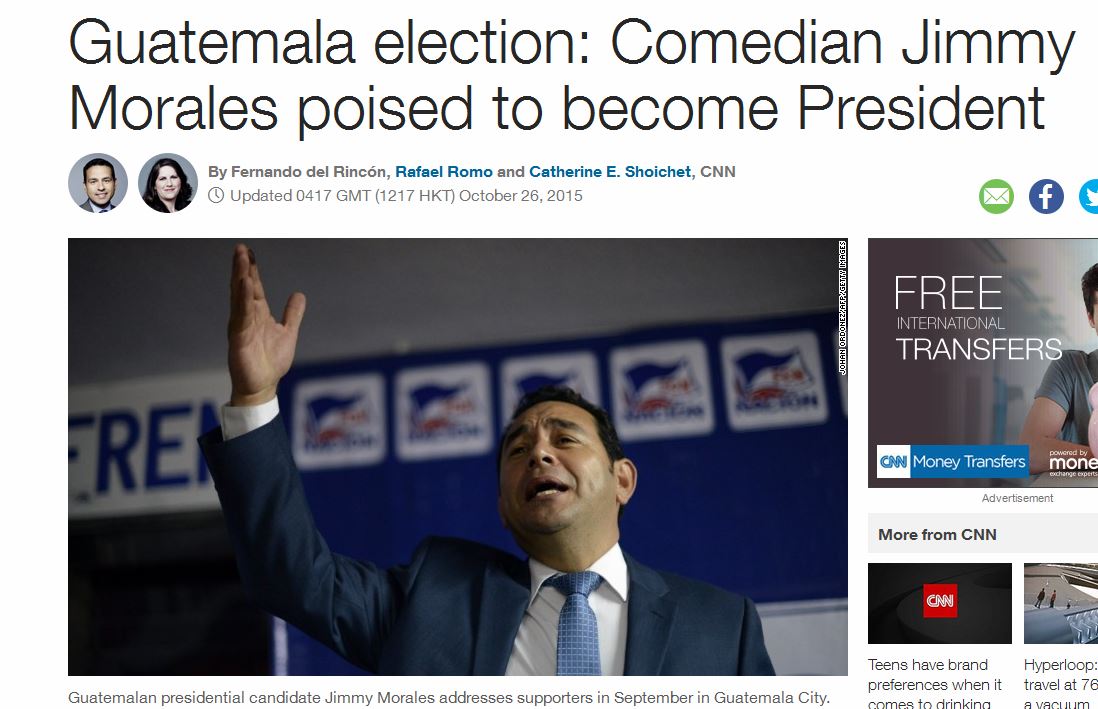1098x709 pixels.
Task: Open Rafael Romo's author page
Action: pyautogui.click(x=444, y=172)
